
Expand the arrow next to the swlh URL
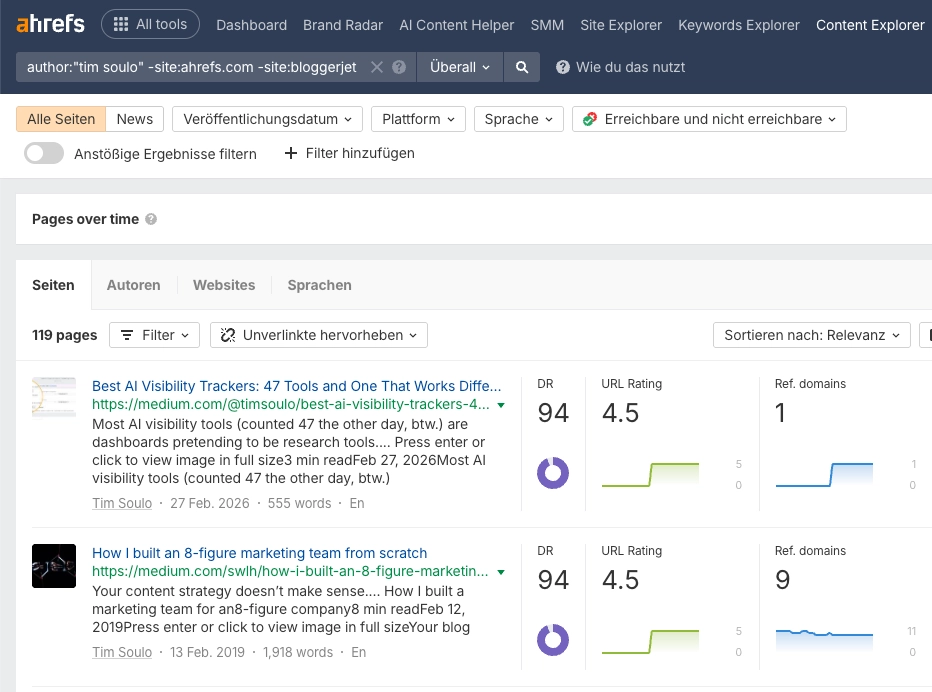(501, 572)
